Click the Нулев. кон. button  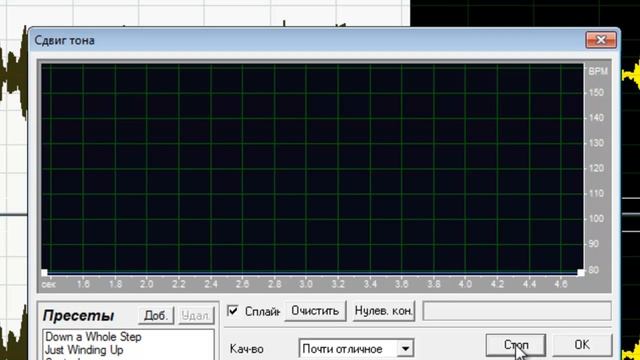[x=384, y=311]
